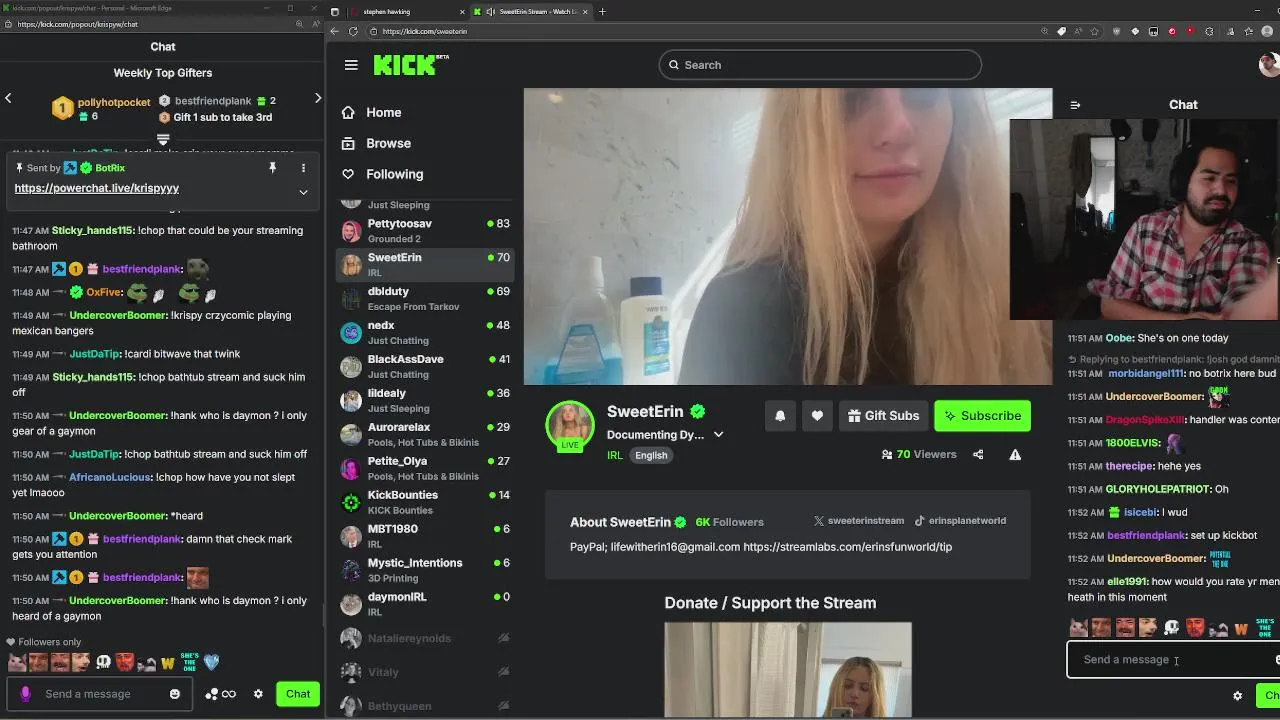Select Mystic_Intentions channel in sidebar
Viewport: 1280px width, 720px height.
coord(425,570)
